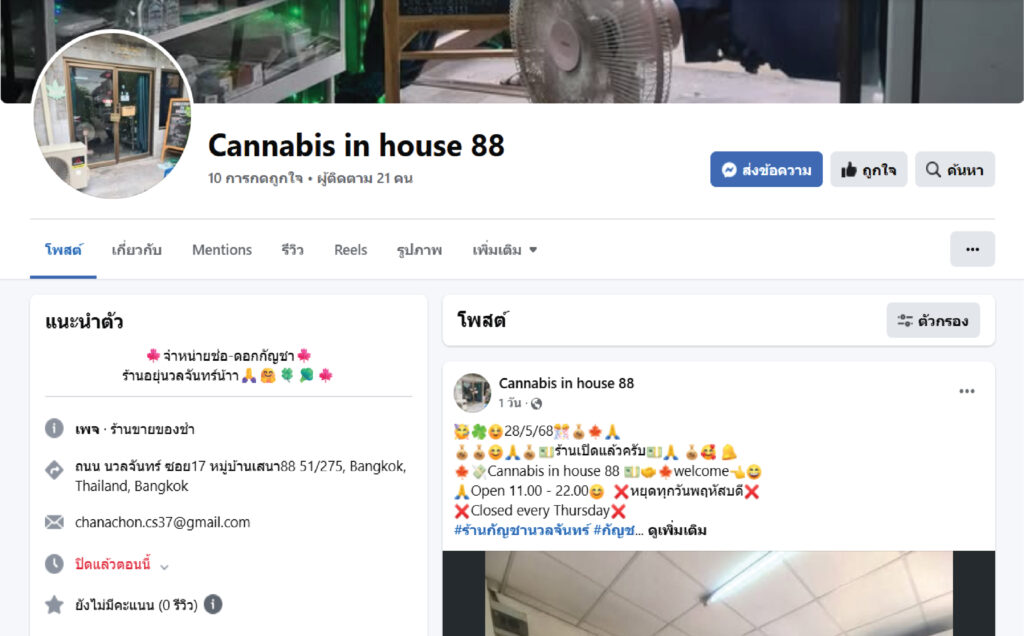Click the Messenger send message button
The width and height of the screenshot is (1024, 636).
pos(766,170)
